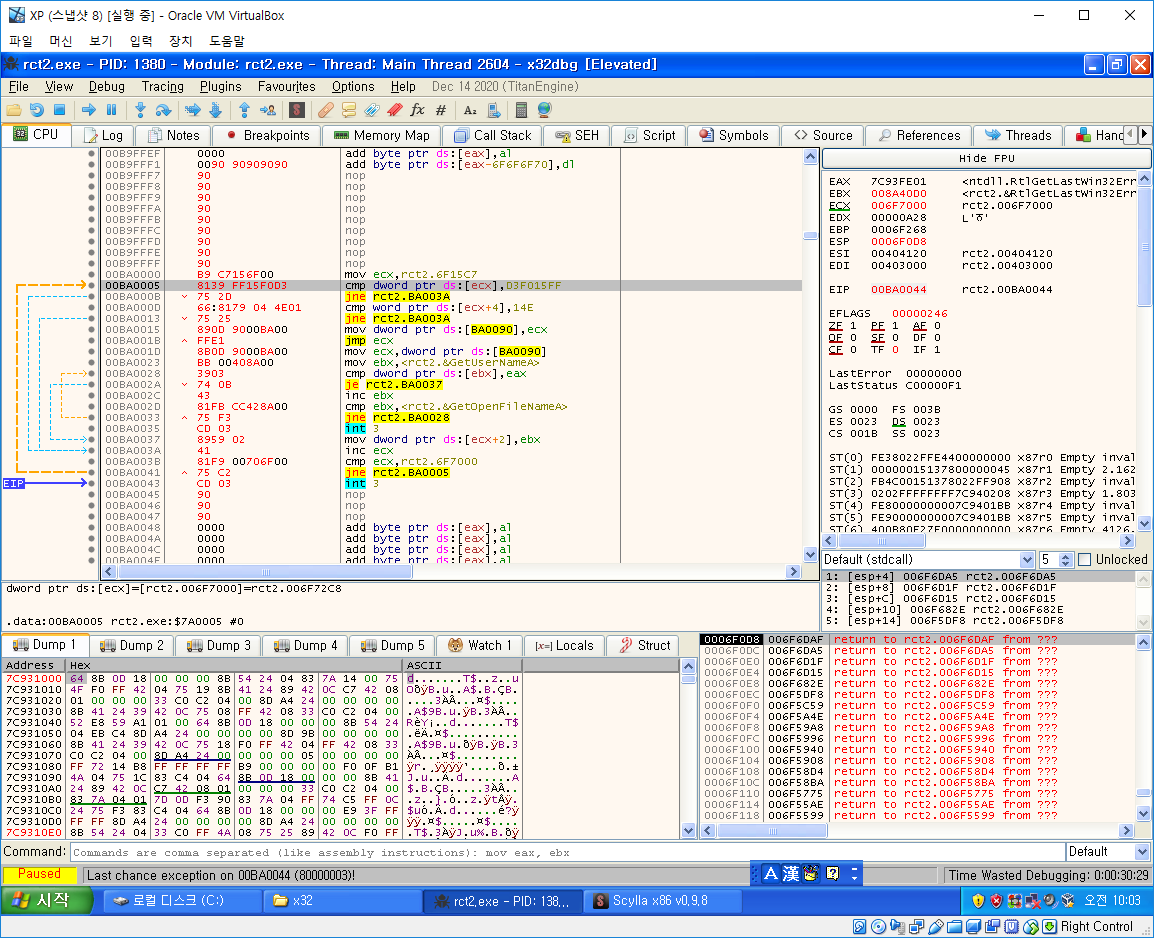Screen dimensions: 1154x938
Task: Open the Default (stdcall) calling convention dropdown
Action: pos(929,560)
